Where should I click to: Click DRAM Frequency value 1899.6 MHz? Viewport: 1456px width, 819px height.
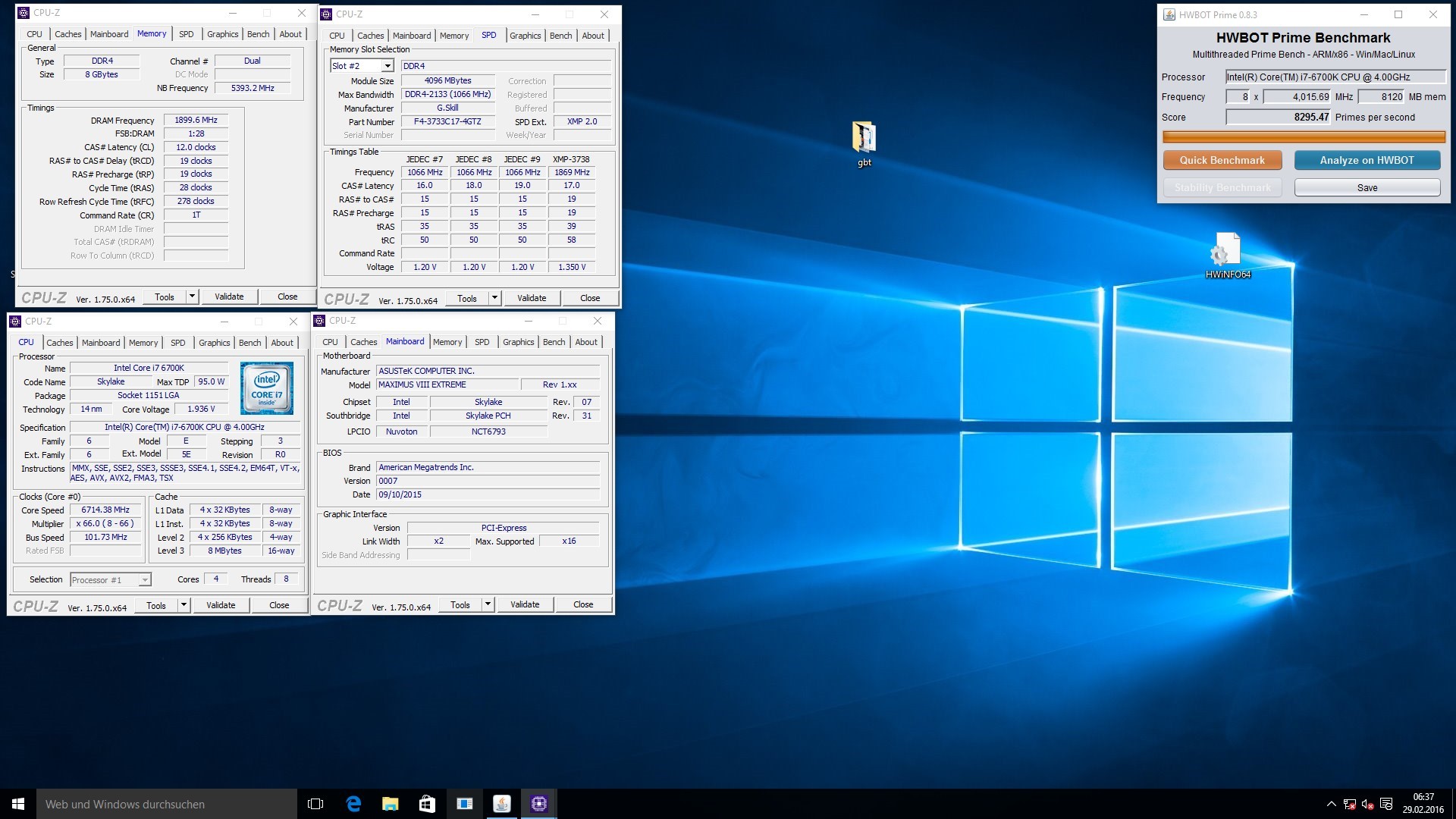point(196,120)
